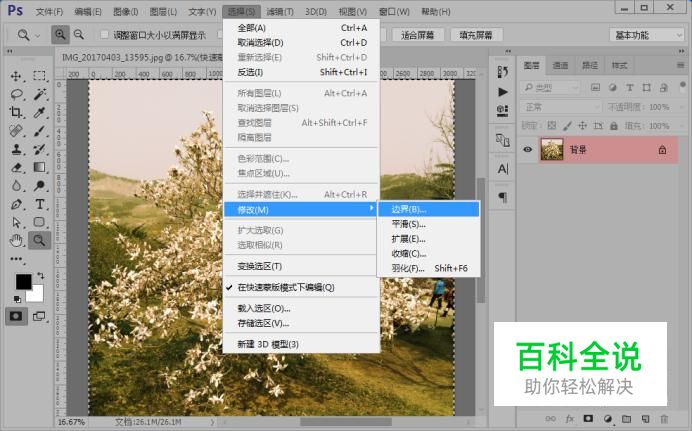The image size is (692, 431).
Task: Click the 填充屏幕 button
Action: tap(476, 35)
